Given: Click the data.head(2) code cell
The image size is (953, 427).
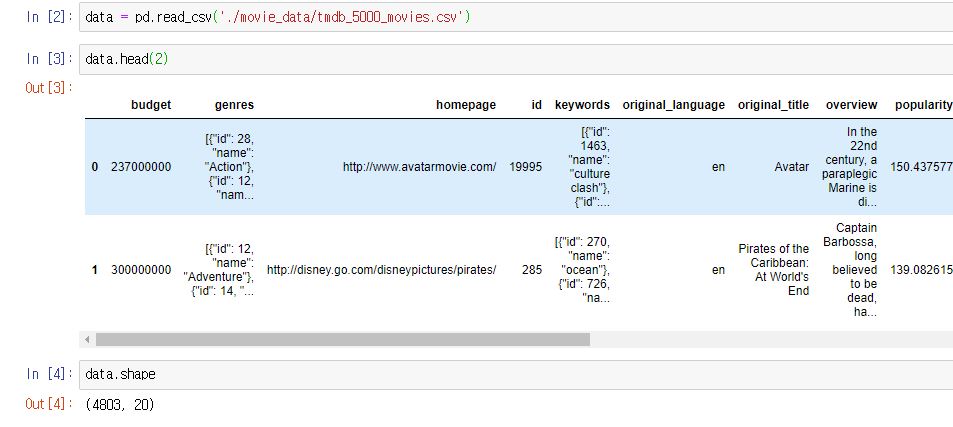Looking at the screenshot, I should (516, 59).
